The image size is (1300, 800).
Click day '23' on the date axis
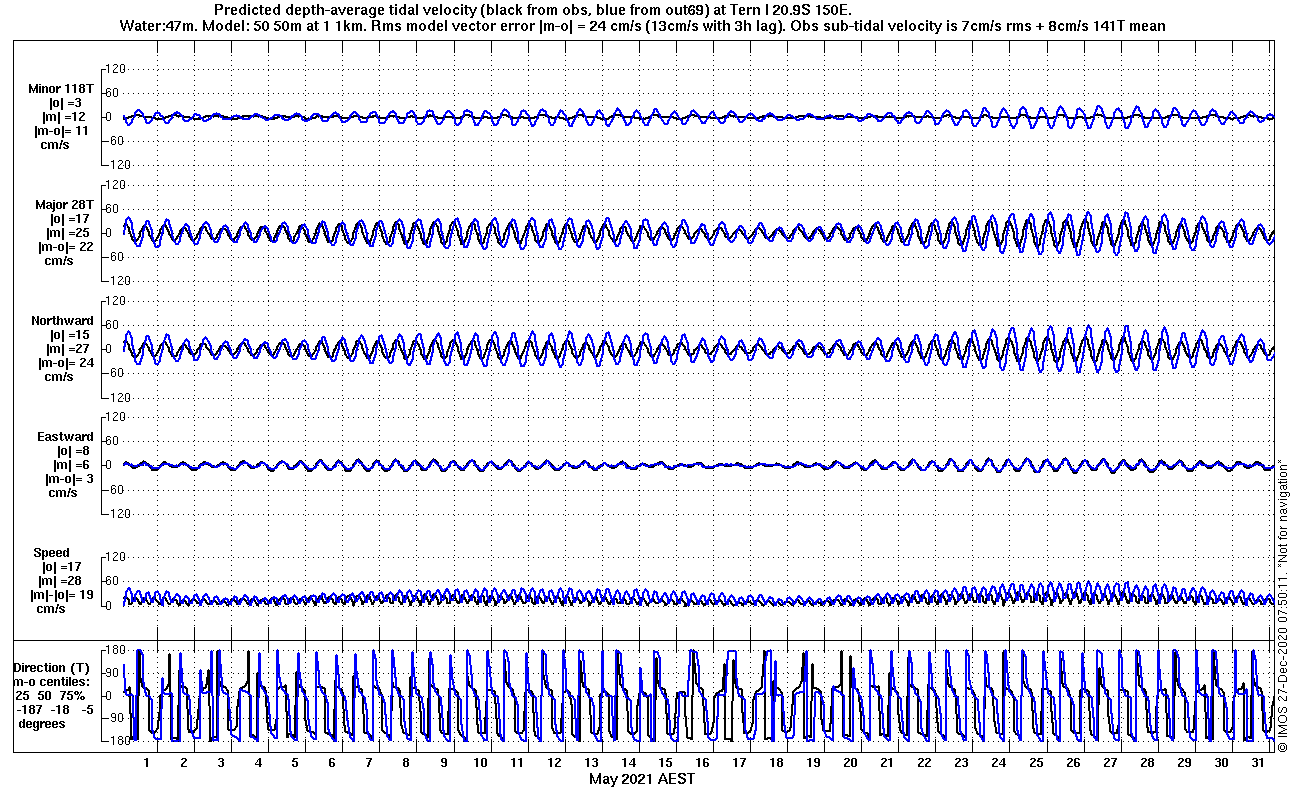pyautogui.click(x=960, y=762)
